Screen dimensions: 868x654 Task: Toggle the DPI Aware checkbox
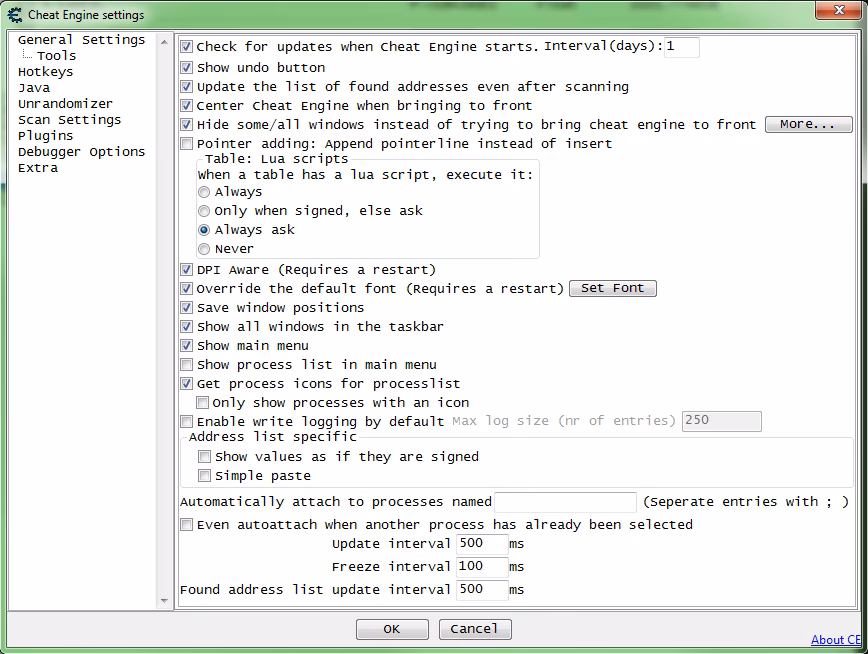(187, 270)
